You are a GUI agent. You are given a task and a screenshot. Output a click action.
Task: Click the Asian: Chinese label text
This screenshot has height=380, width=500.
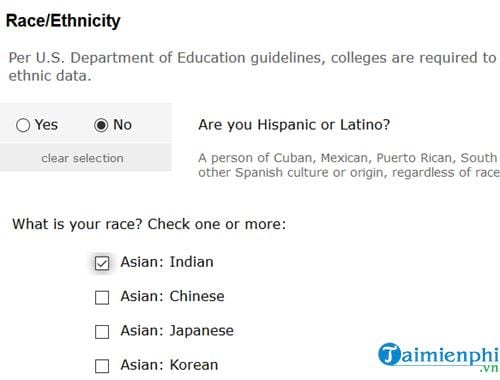pyautogui.click(x=172, y=296)
